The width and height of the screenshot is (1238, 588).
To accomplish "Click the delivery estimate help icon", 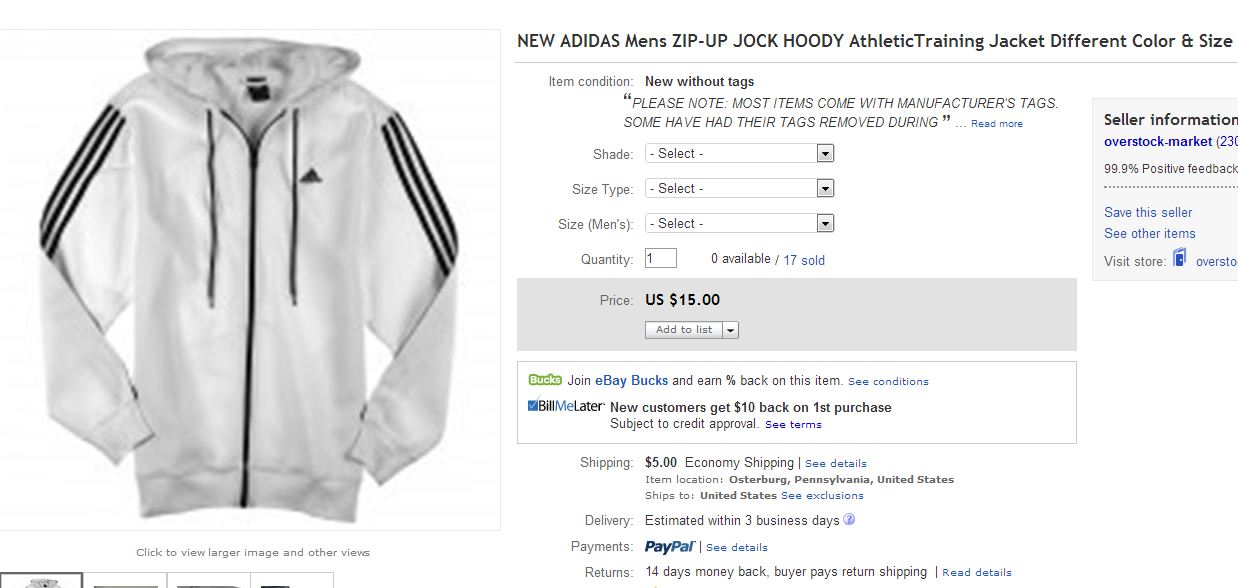I will point(849,520).
